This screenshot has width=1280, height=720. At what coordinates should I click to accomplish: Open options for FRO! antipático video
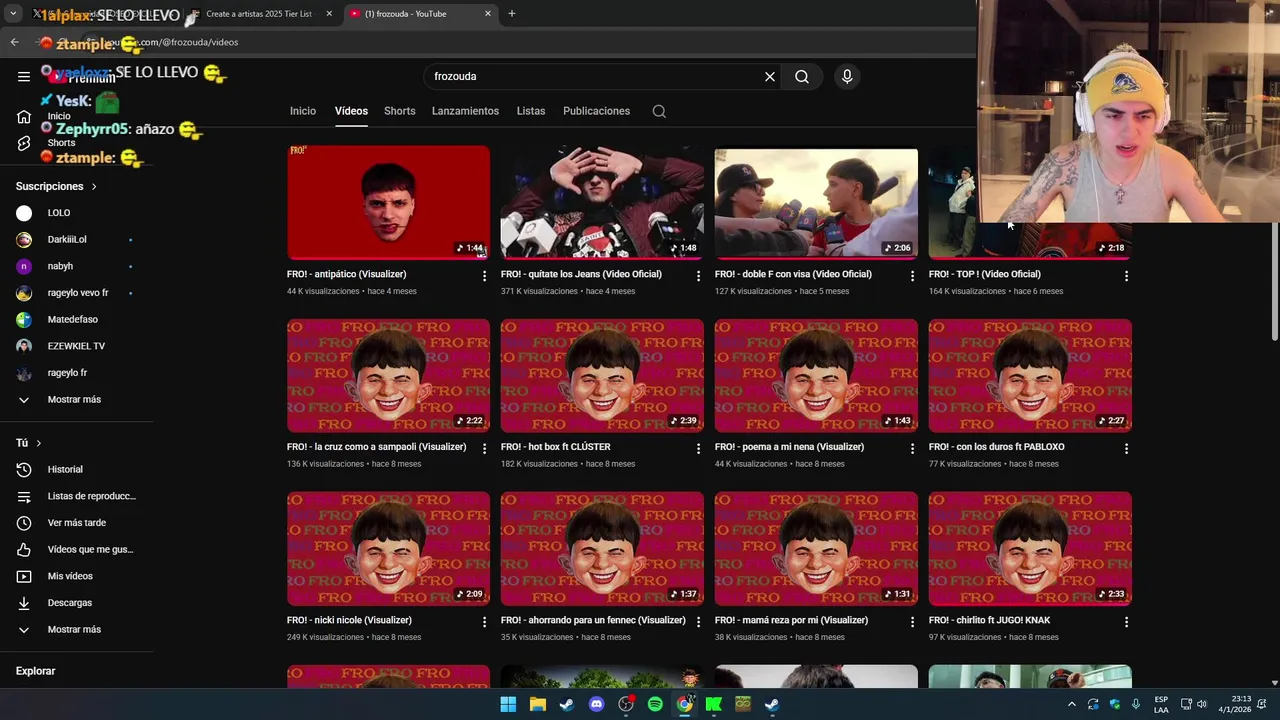(484, 276)
